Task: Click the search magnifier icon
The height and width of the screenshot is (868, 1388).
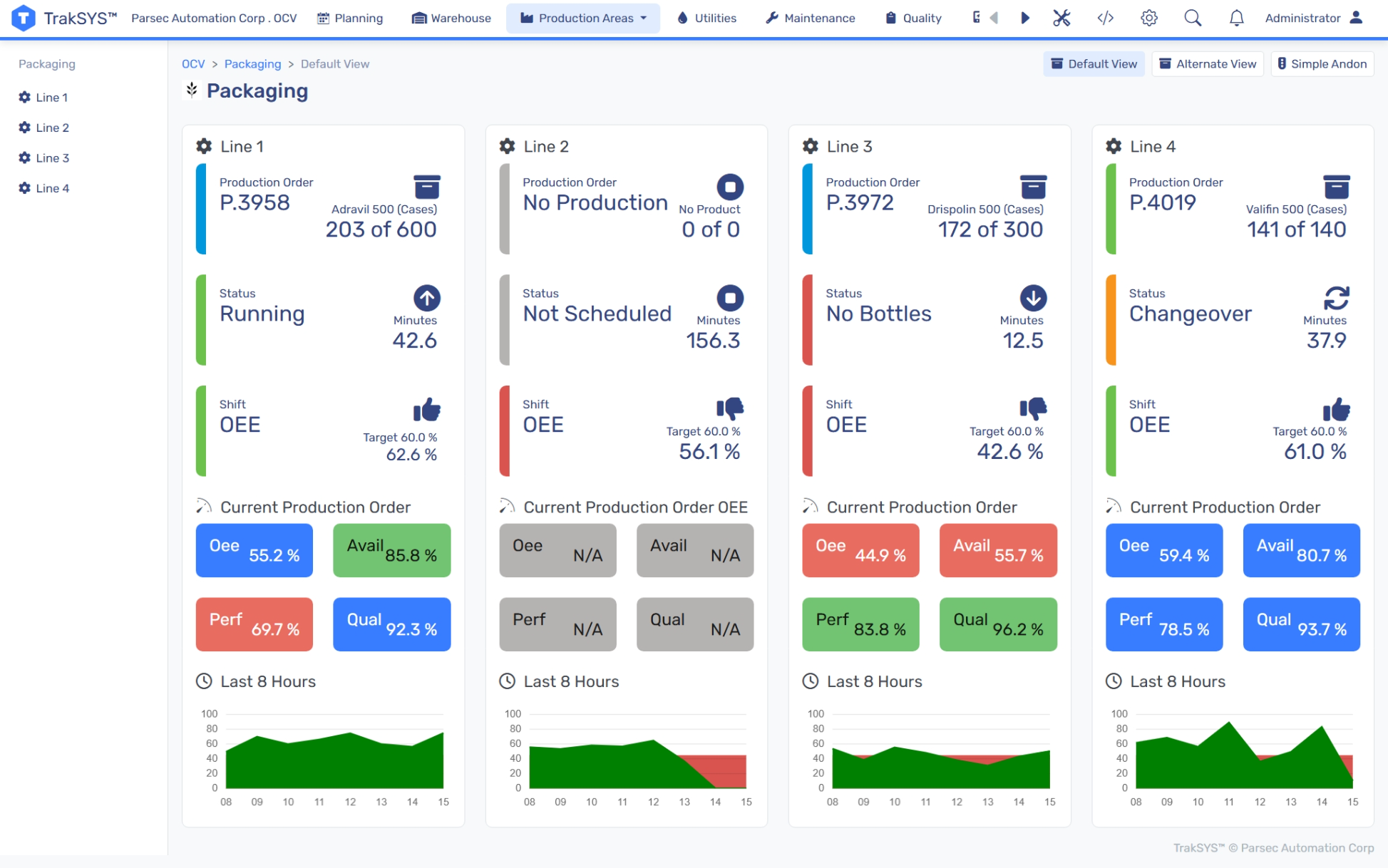Action: pyautogui.click(x=1192, y=18)
